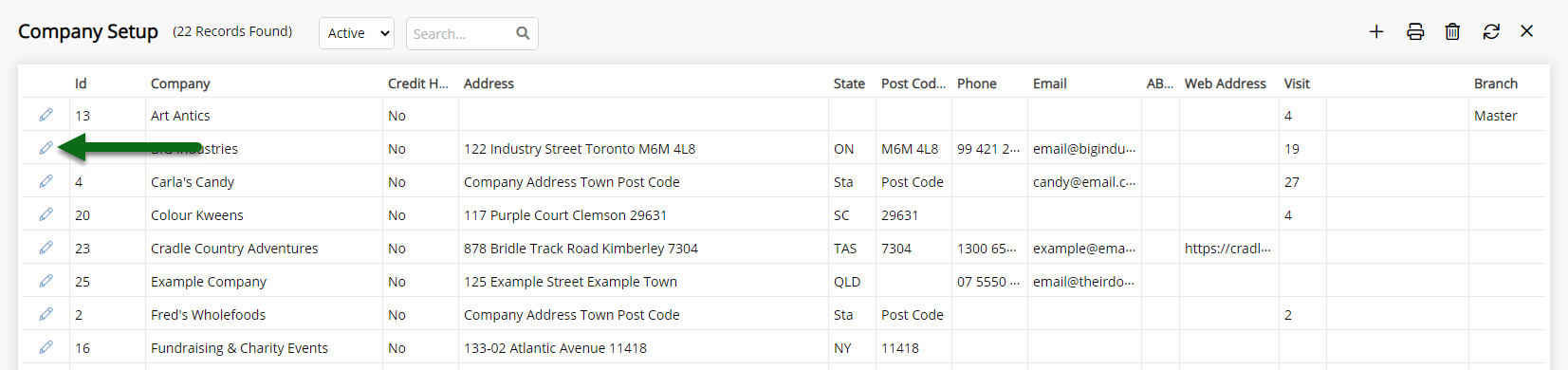Sort by the Id column header

pyautogui.click(x=81, y=83)
